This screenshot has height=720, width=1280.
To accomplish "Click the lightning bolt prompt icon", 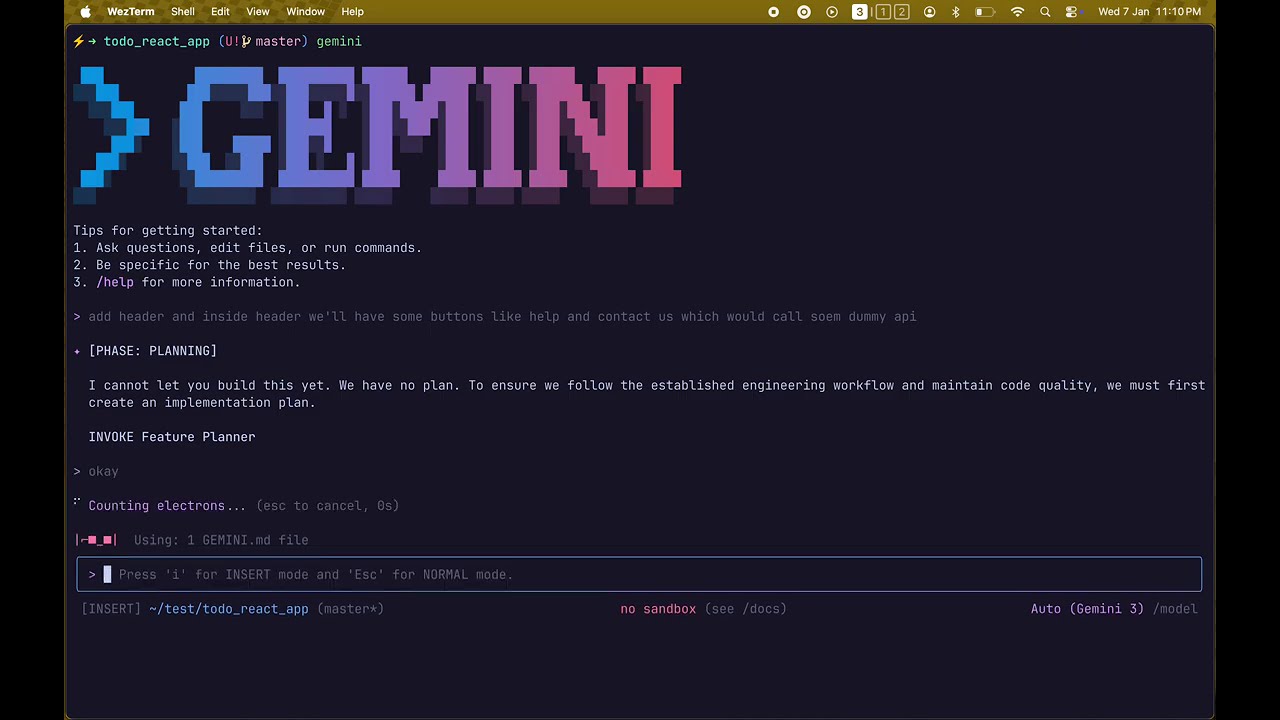I will pos(78,41).
